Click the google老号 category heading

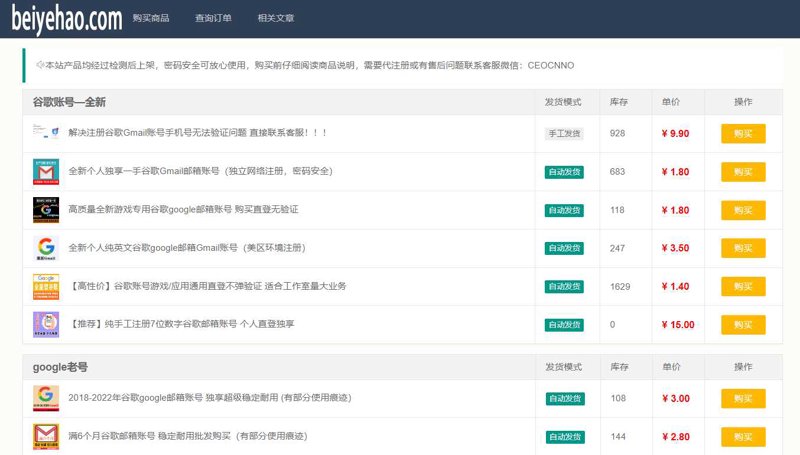click(60, 367)
